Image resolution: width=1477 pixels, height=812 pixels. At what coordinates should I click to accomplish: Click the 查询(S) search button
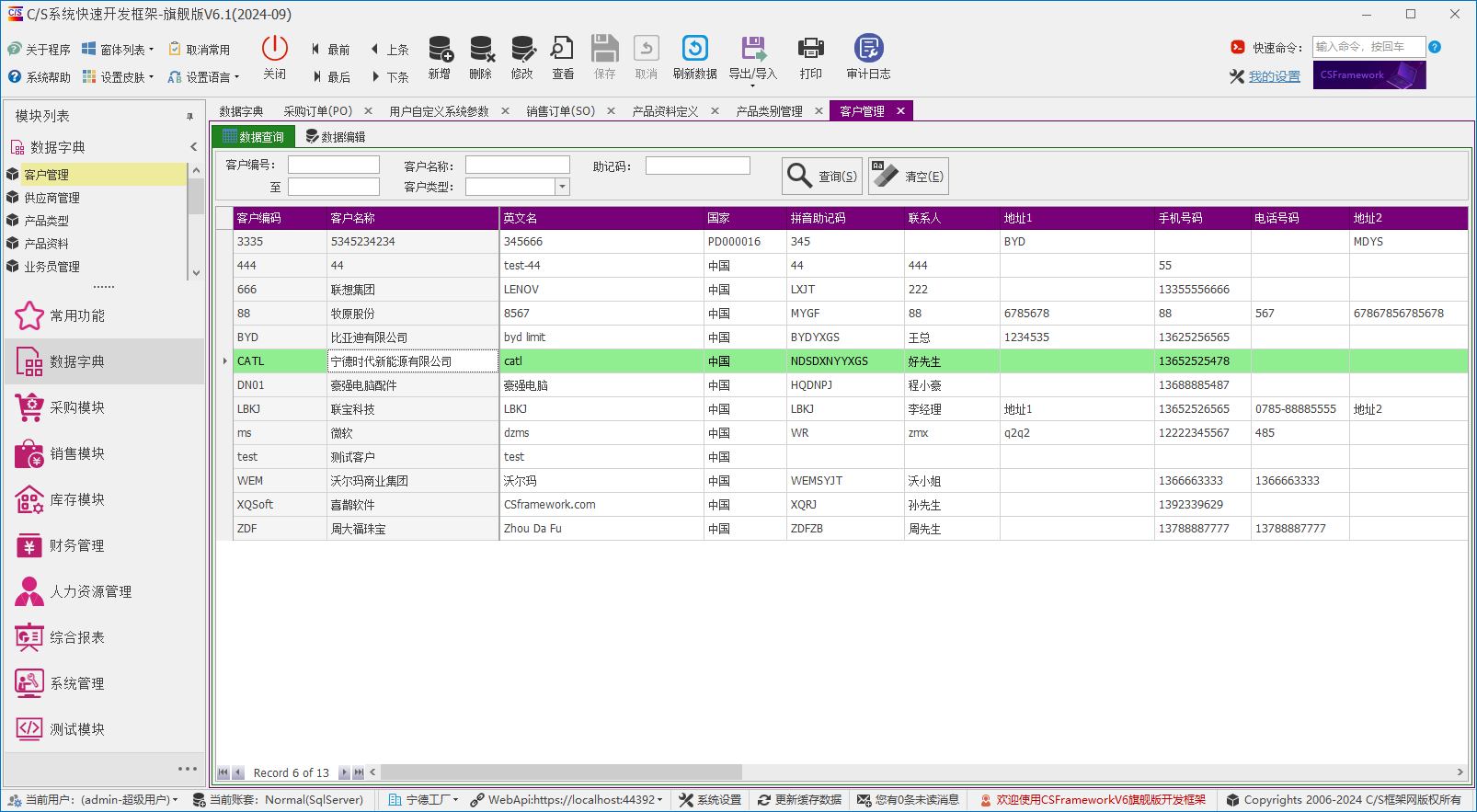point(821,176)
